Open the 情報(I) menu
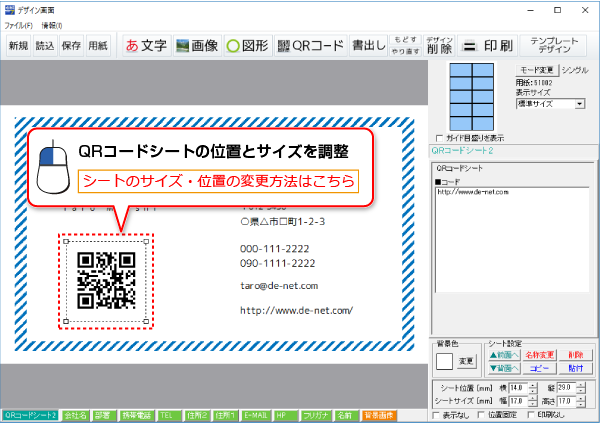Screen dimensions: 601x425 52,26
